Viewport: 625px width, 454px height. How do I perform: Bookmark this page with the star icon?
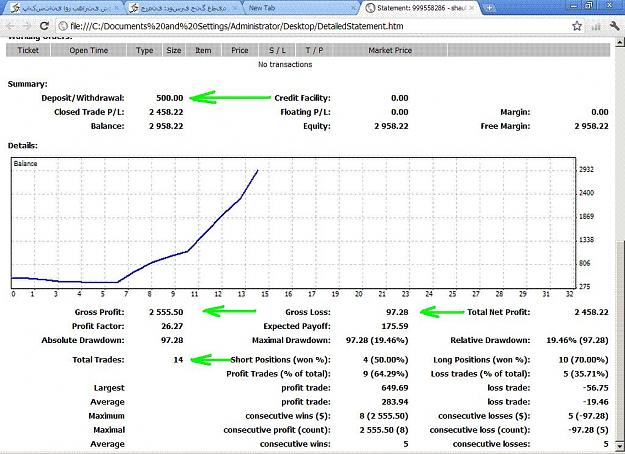coord(577,26)
